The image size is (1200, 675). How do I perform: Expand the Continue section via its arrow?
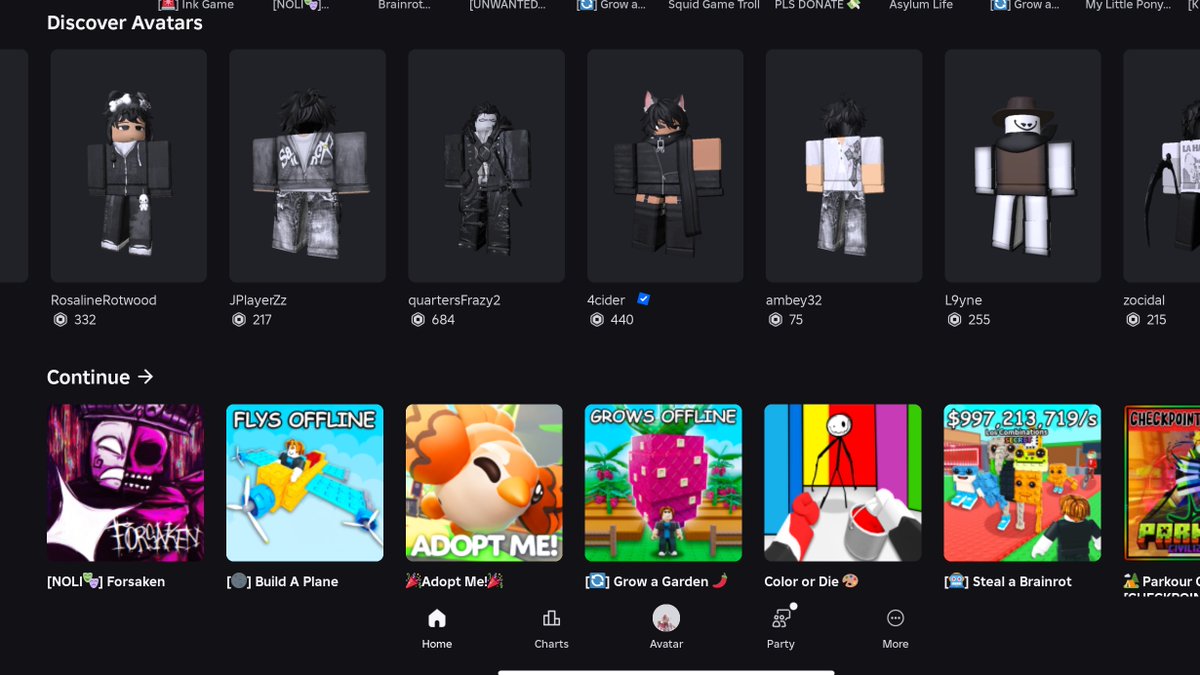click(x=146, y=377)
